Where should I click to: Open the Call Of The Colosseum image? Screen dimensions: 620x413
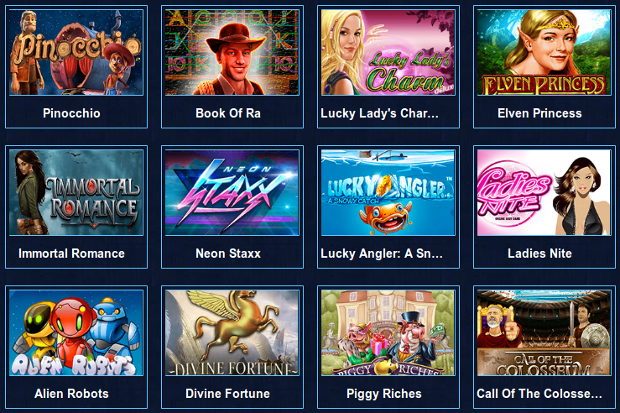[x=544, y=333]
